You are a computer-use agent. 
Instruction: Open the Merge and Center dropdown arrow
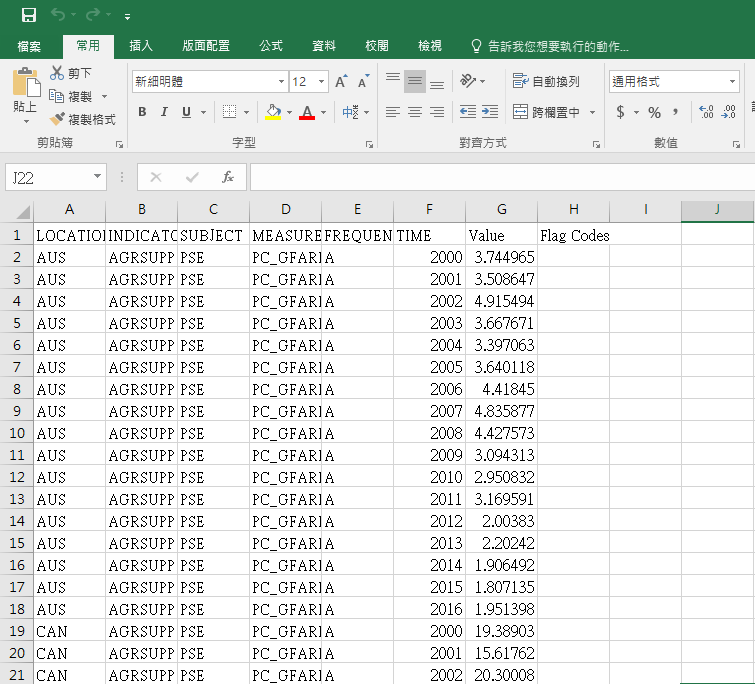[593, 113]
